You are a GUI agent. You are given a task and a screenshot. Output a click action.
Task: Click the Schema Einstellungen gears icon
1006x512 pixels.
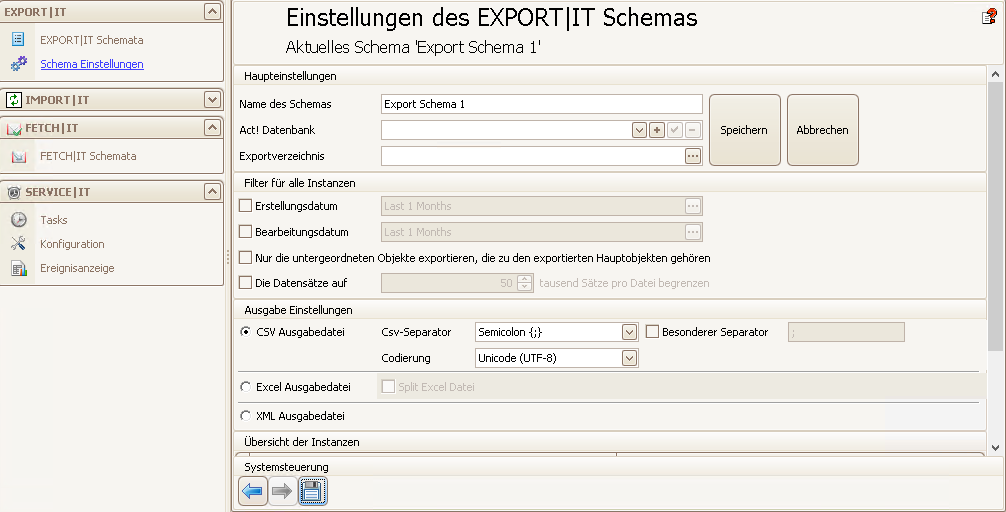pyautogui.click(x=19, y=64)
